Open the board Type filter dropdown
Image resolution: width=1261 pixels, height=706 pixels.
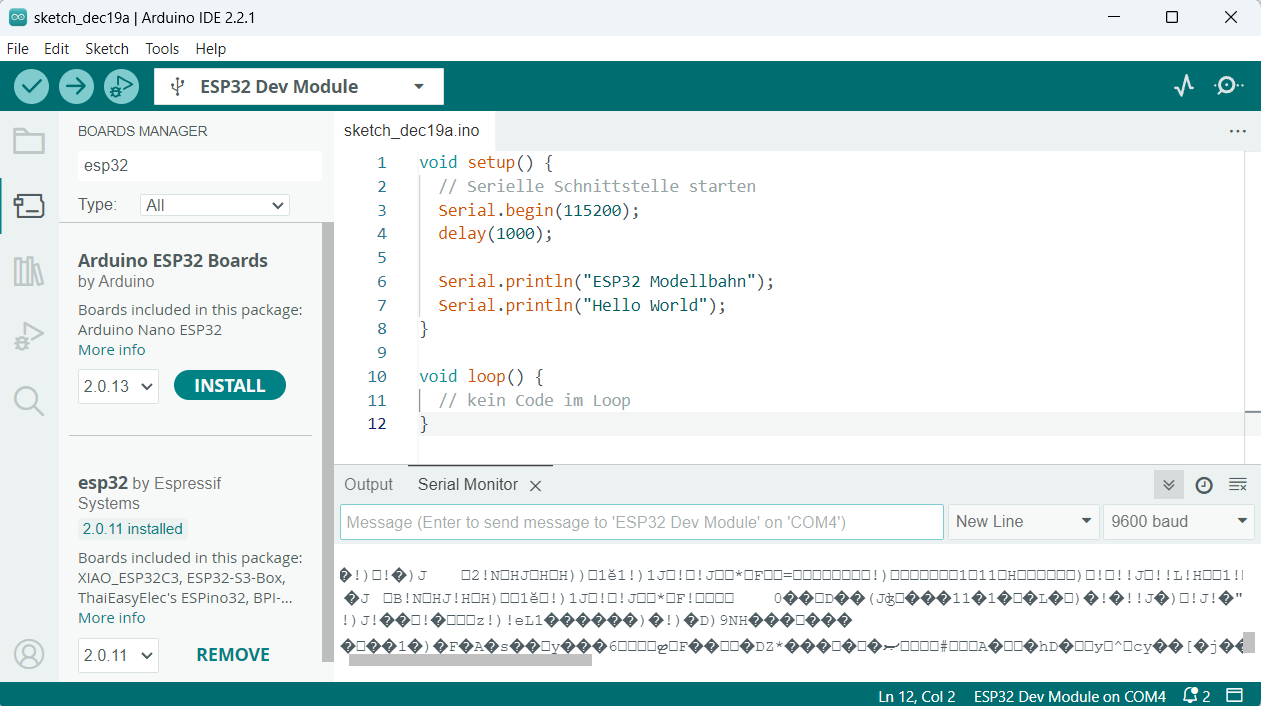point(215,205)
